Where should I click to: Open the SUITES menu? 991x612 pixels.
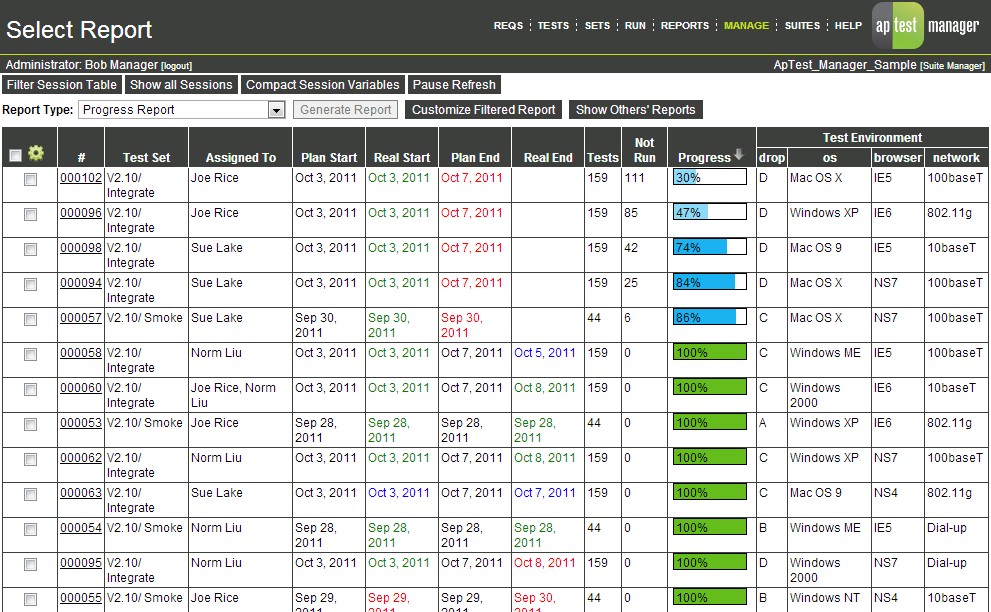(802, 26)
